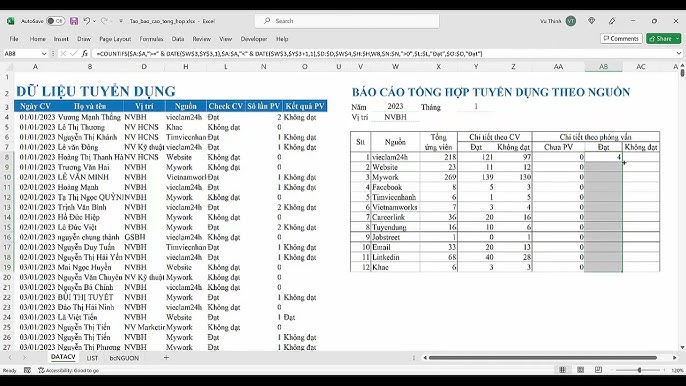
Task: Switch to the Data ribbon tab
Action: [178, 39]
